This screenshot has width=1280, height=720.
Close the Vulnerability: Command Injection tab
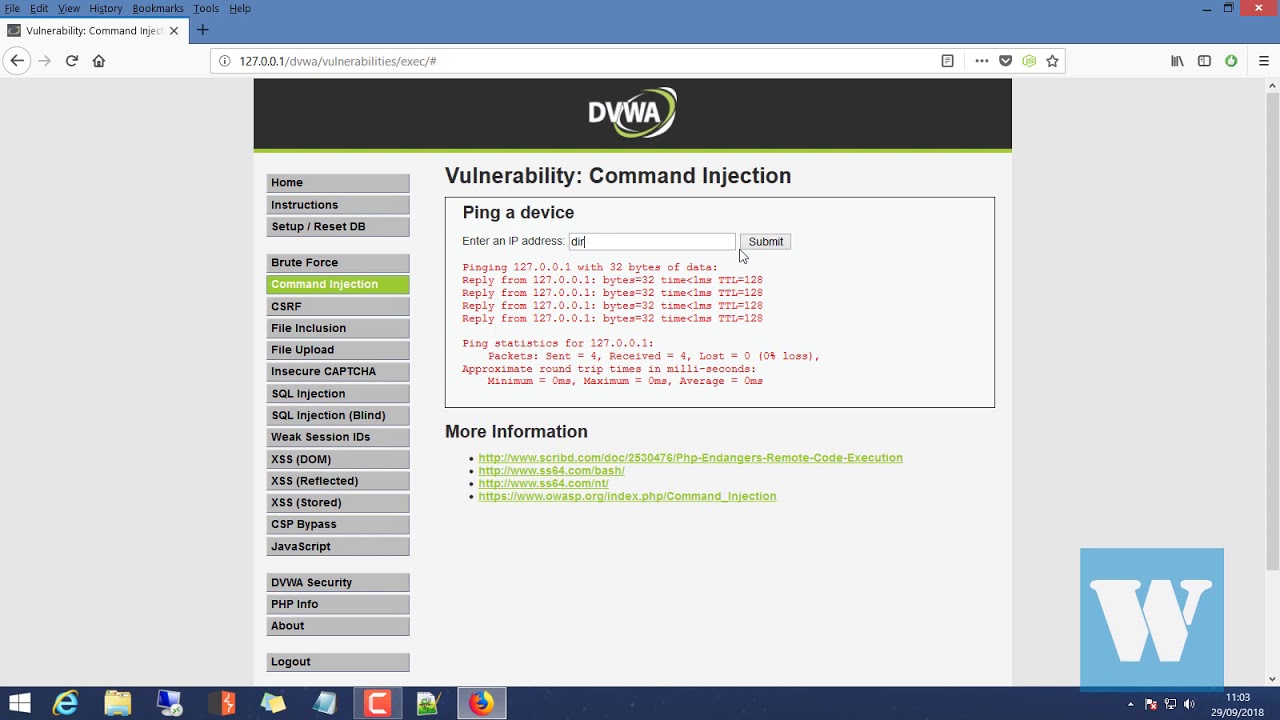(x=174, y=31)
